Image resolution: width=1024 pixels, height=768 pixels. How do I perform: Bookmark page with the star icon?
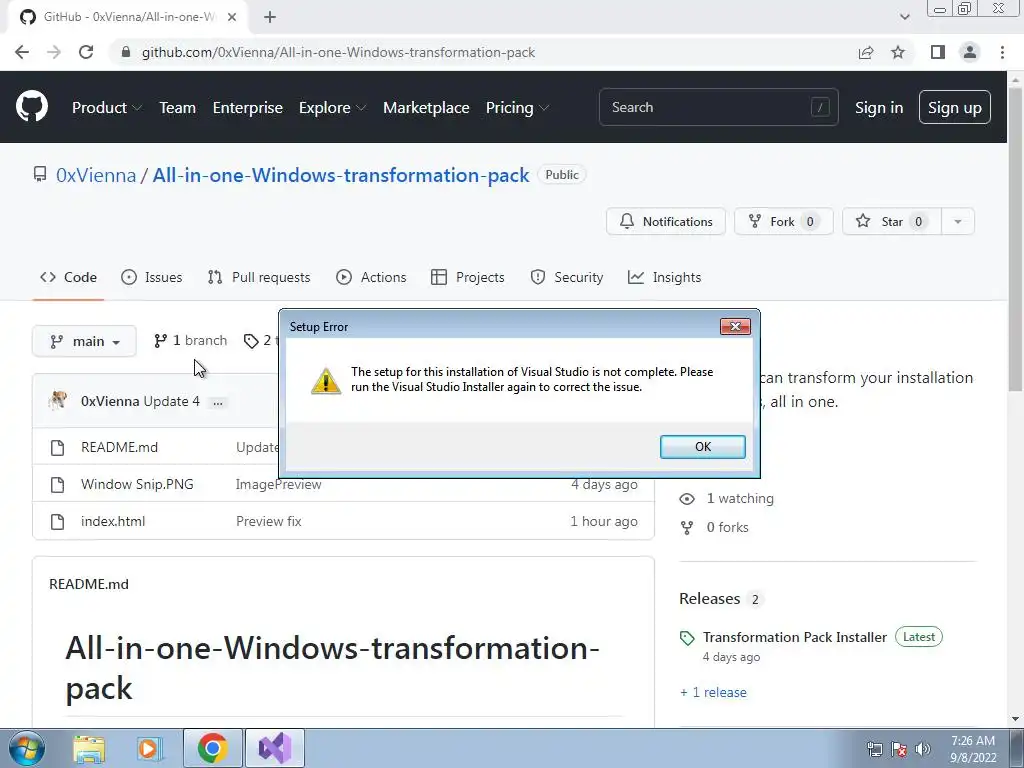(898, 52)
